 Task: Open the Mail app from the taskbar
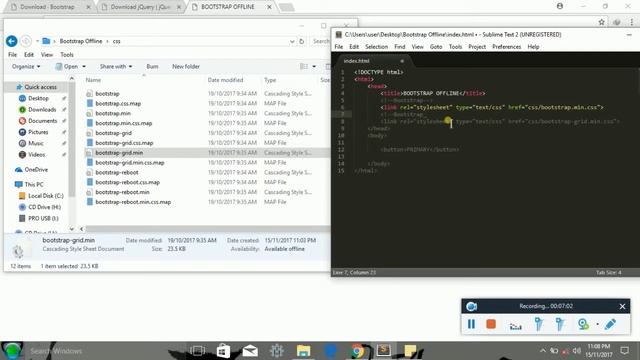tap(250, 351)
